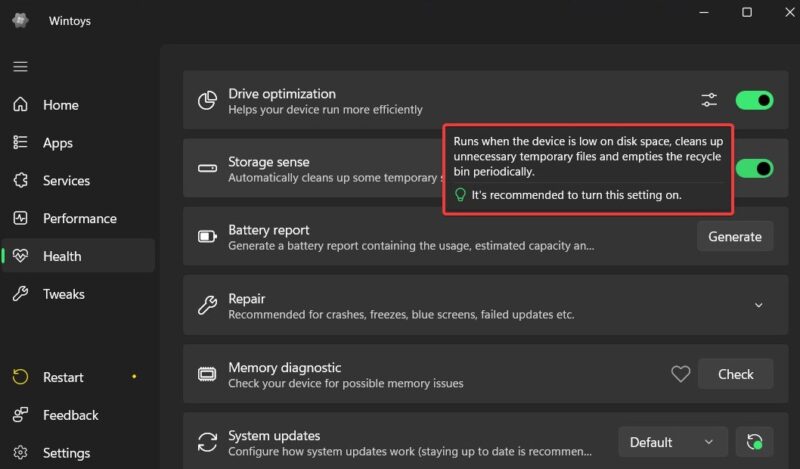The image size is (800, 469).
Task: Click the Feedback icon in sidebar
Action: pos(20,414)
